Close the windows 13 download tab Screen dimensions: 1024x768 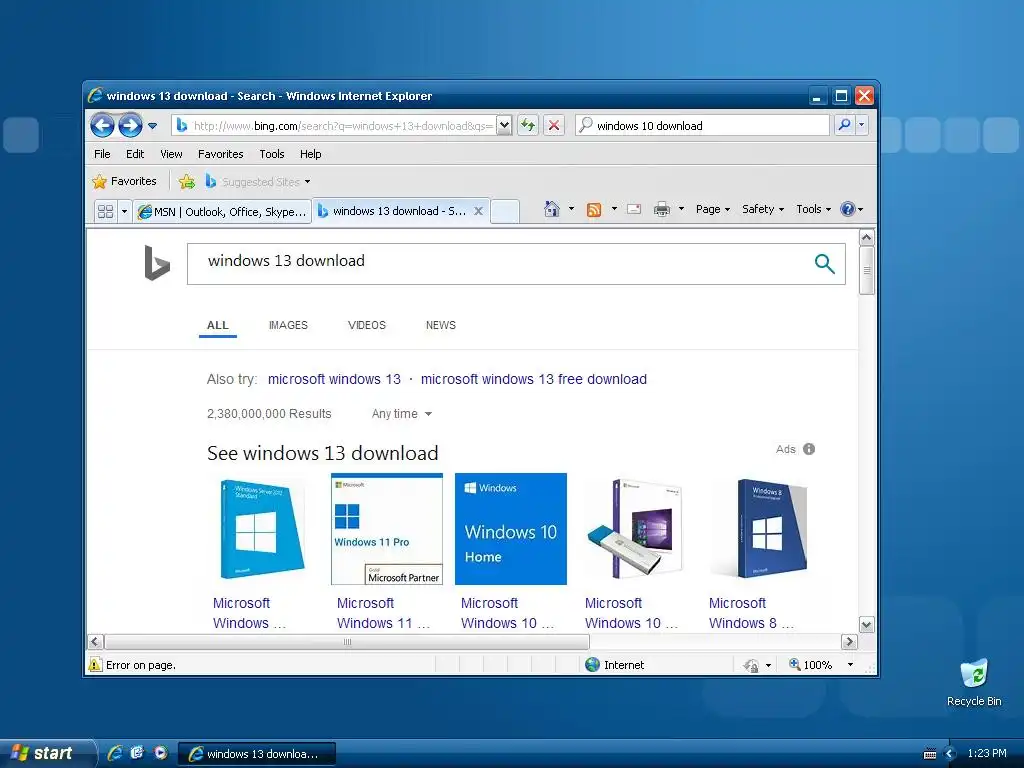click(x=479, y=211)
